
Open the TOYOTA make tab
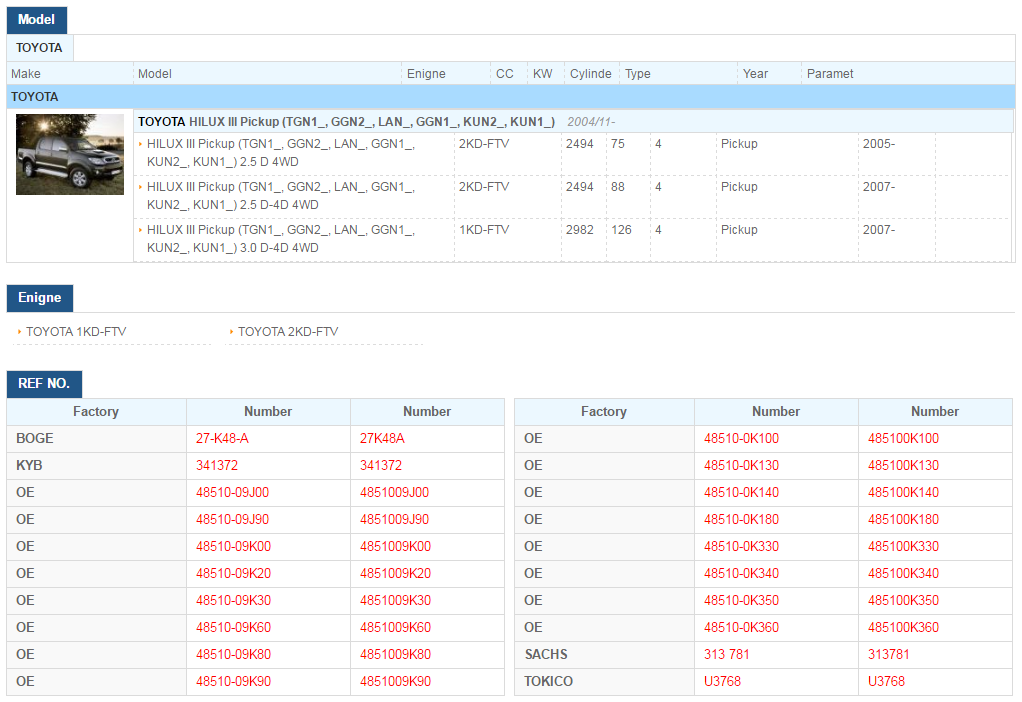click(39, 48)
